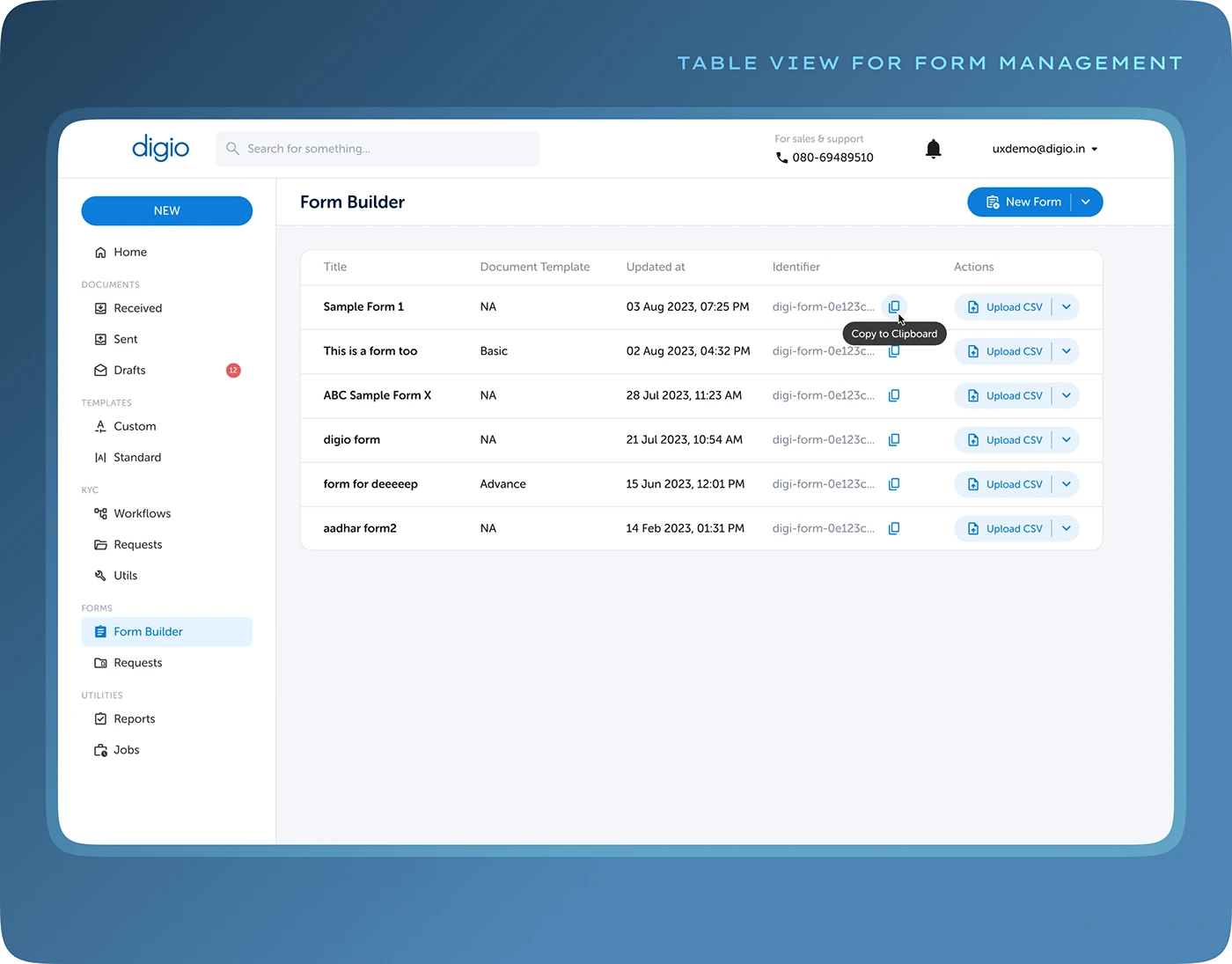Expand actions dropdown for 'This is a form too'
This screenshot has width=1232, height=964.
1066,351
